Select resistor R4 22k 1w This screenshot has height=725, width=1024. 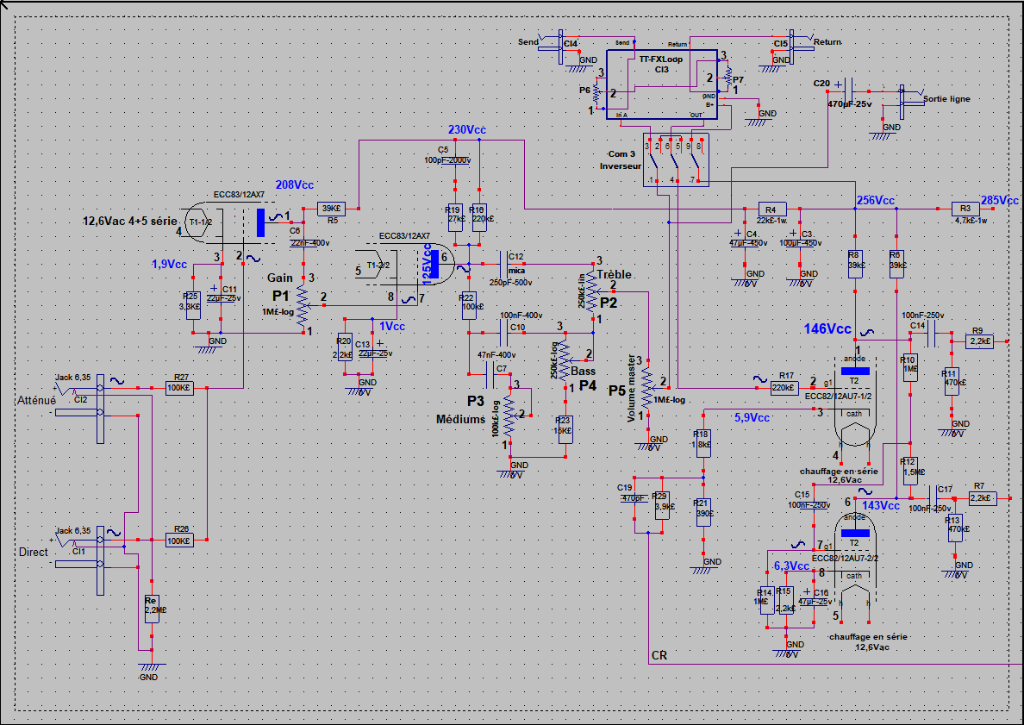[x=769, y=209]
